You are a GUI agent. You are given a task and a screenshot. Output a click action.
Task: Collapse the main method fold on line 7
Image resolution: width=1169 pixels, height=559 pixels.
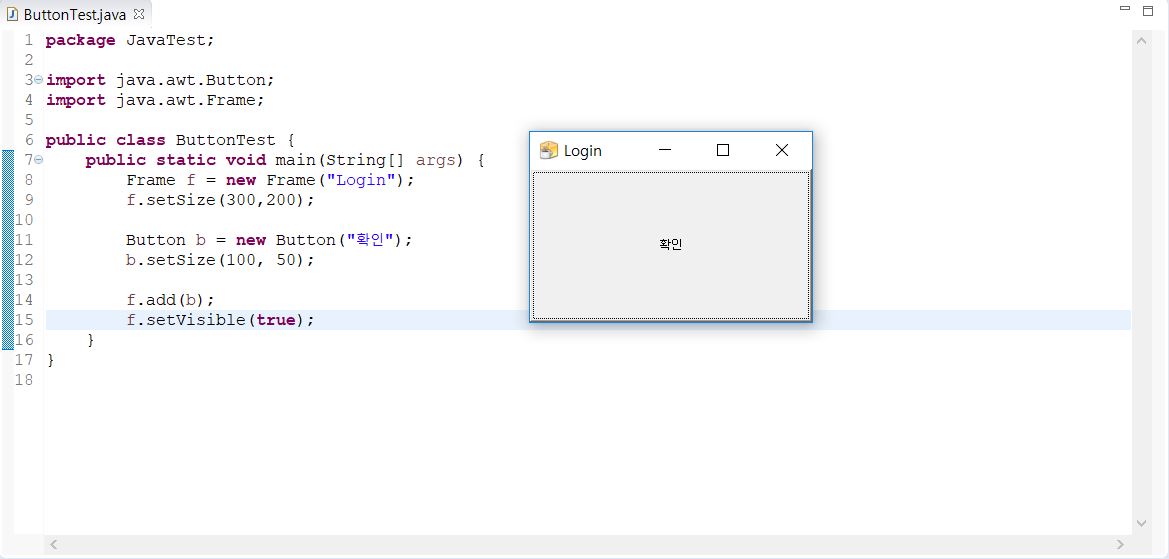click(x=39, y=160)
